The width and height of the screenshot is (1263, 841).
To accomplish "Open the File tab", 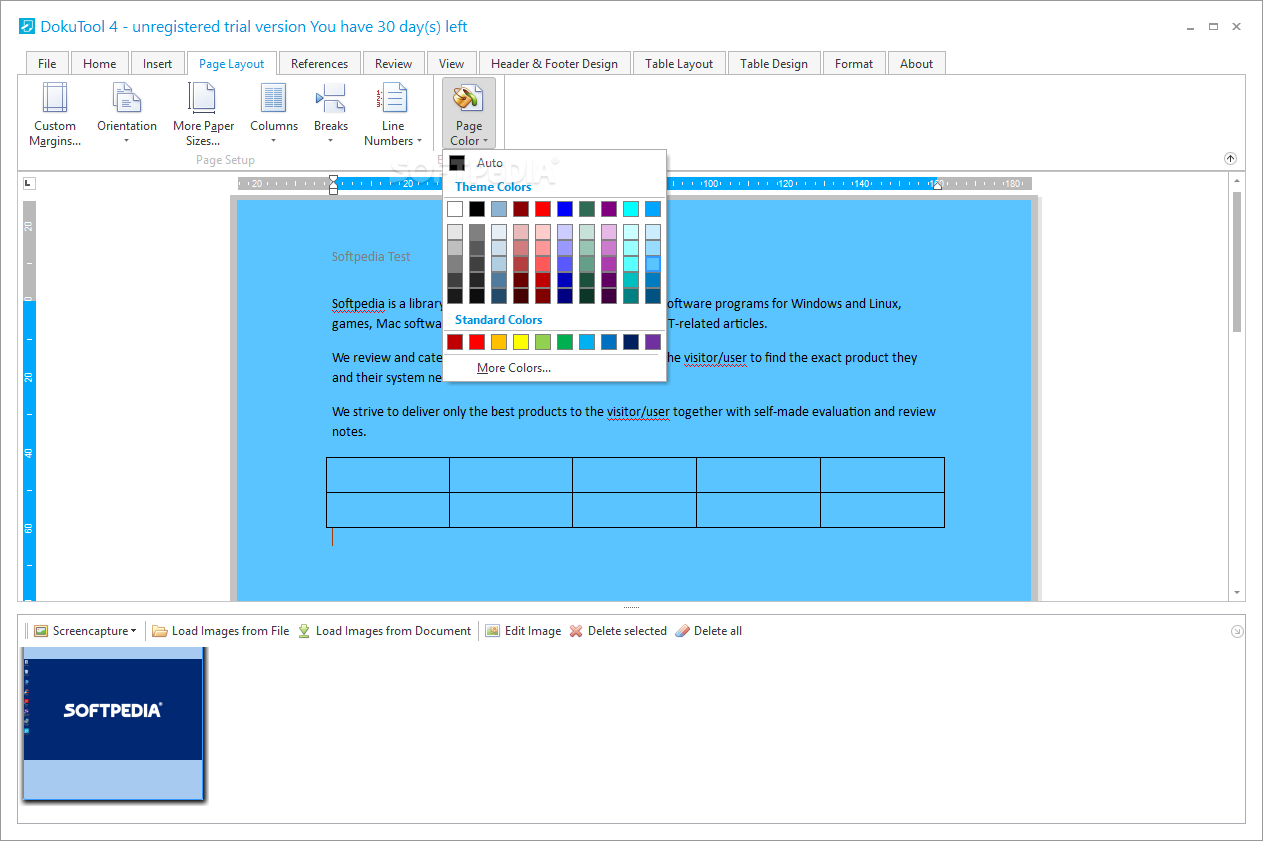I will point(47,63).
